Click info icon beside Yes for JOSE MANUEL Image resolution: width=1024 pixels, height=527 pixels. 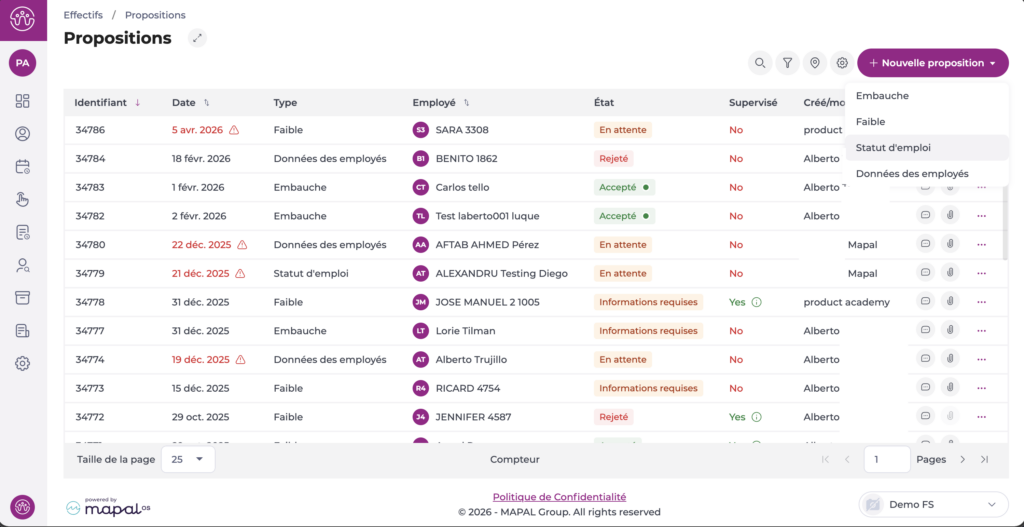(x=757, y=302)
